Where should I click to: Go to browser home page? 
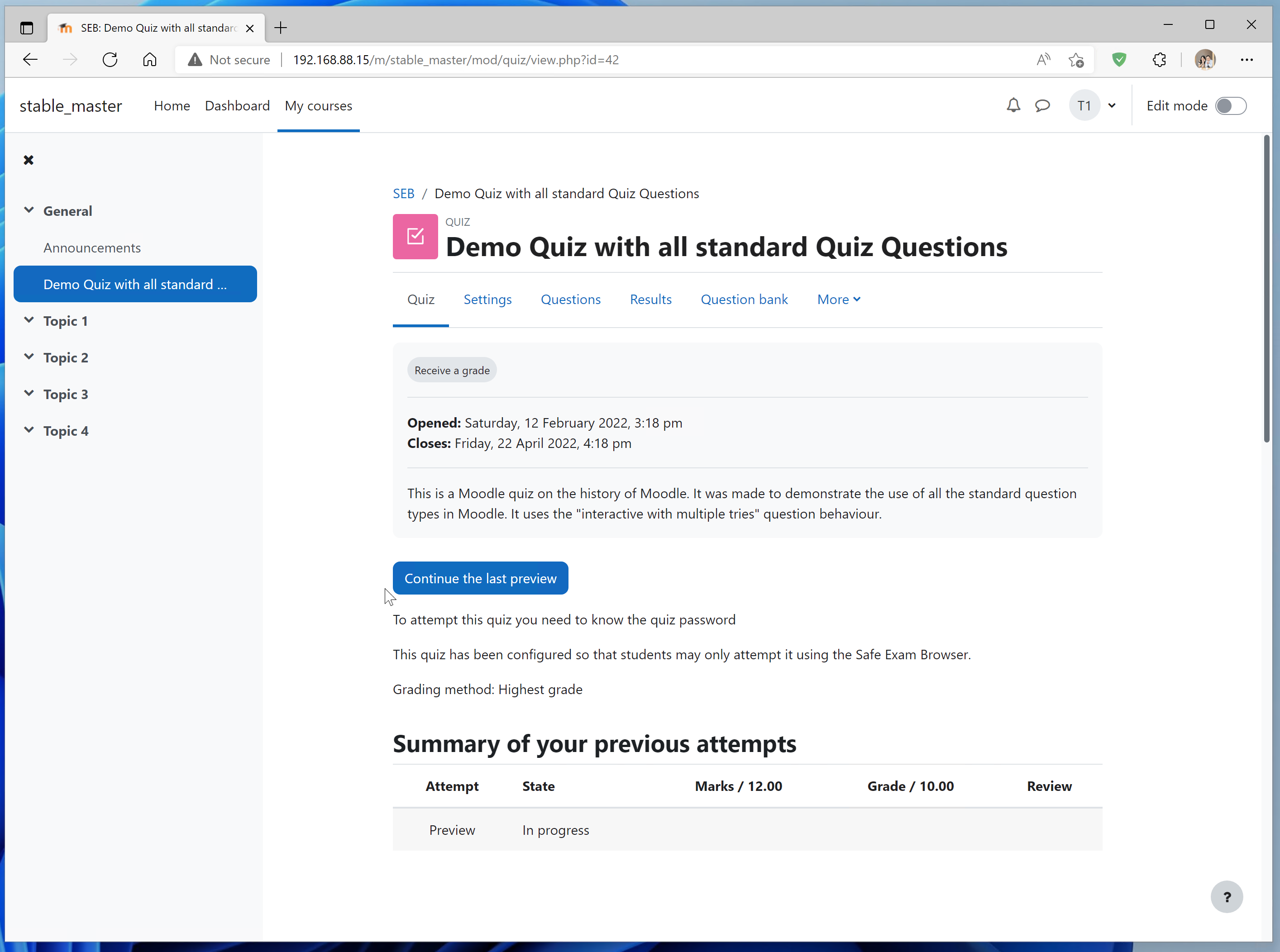[x=150, y=59]
